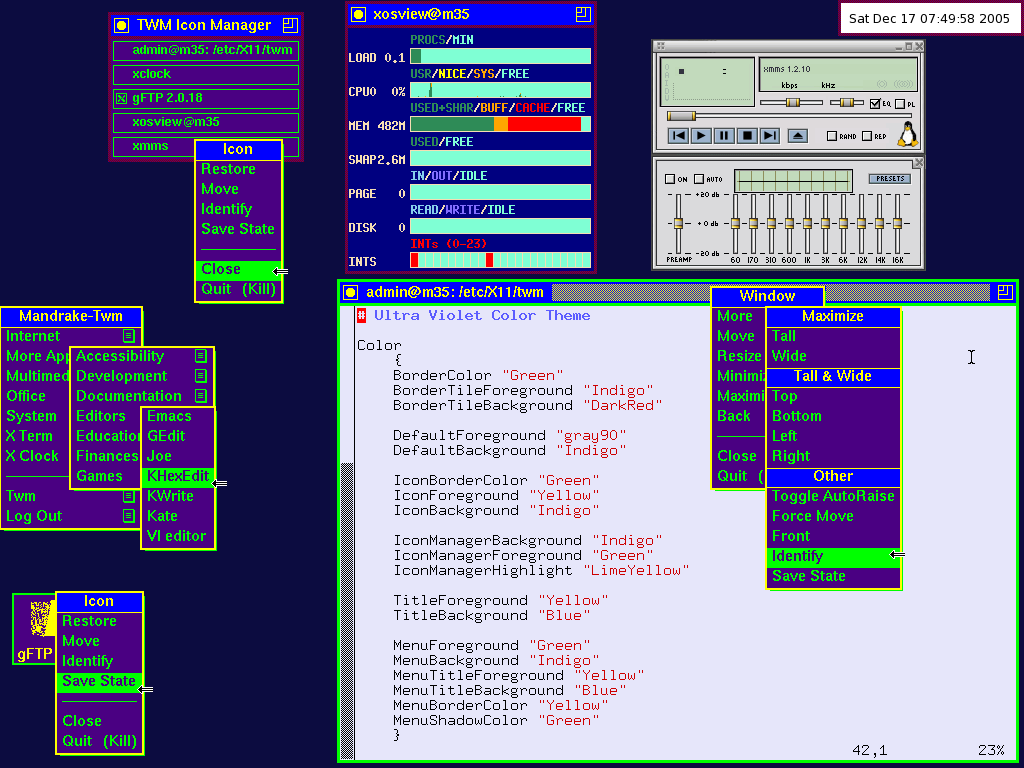Enable REP repeat in xmms

pyautogui.click(x=867, y=136)
